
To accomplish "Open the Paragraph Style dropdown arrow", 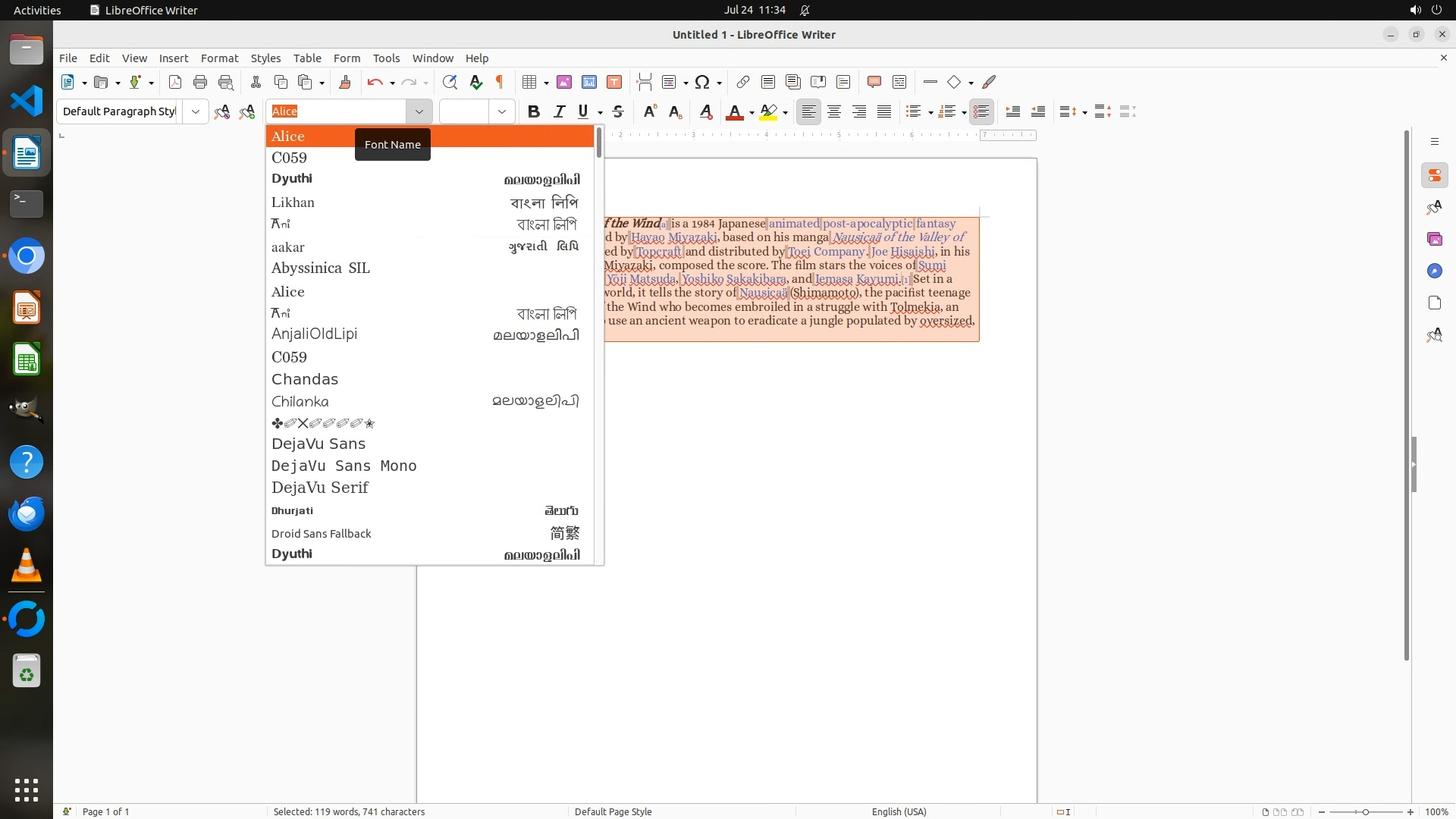I will click(195, 111).
